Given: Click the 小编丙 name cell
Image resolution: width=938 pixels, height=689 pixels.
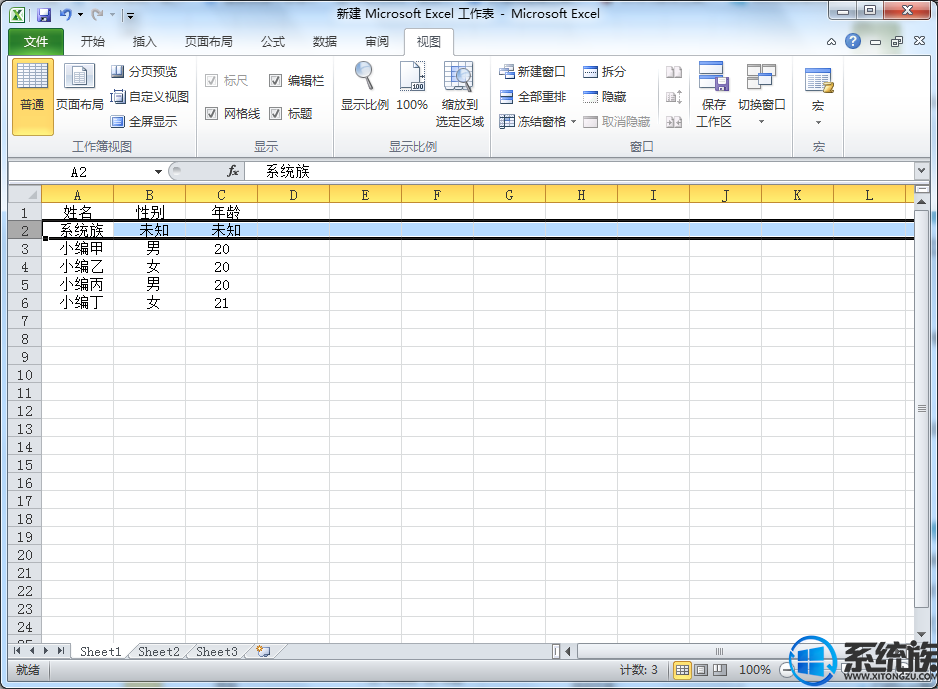Looking at the screenshot, I should [x=77, y=285].
